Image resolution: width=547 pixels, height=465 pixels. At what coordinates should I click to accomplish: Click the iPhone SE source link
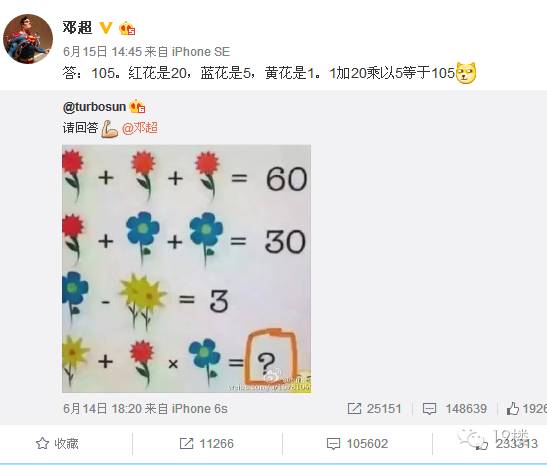[201, 52]
